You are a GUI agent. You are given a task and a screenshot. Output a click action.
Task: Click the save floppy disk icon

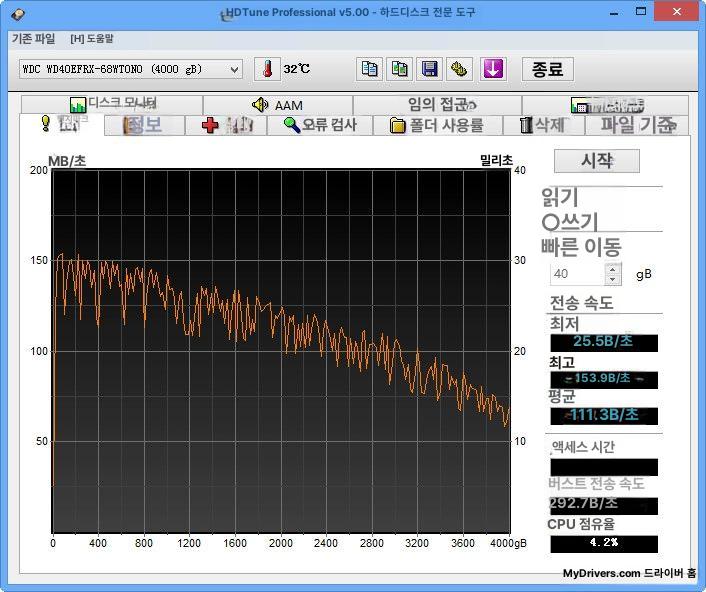(430, 69)
